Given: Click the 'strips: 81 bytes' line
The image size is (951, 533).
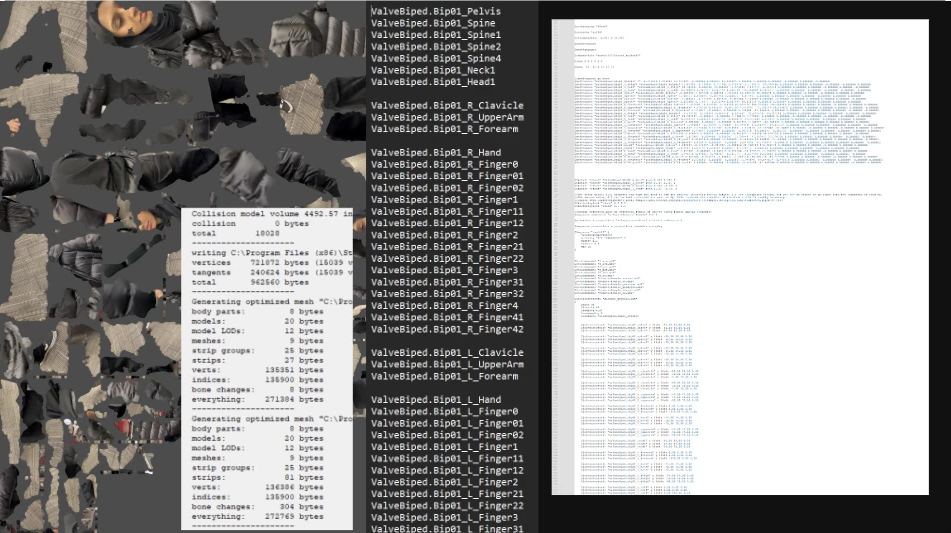Looking at the screenshot, I should click(x=257, y=477).
